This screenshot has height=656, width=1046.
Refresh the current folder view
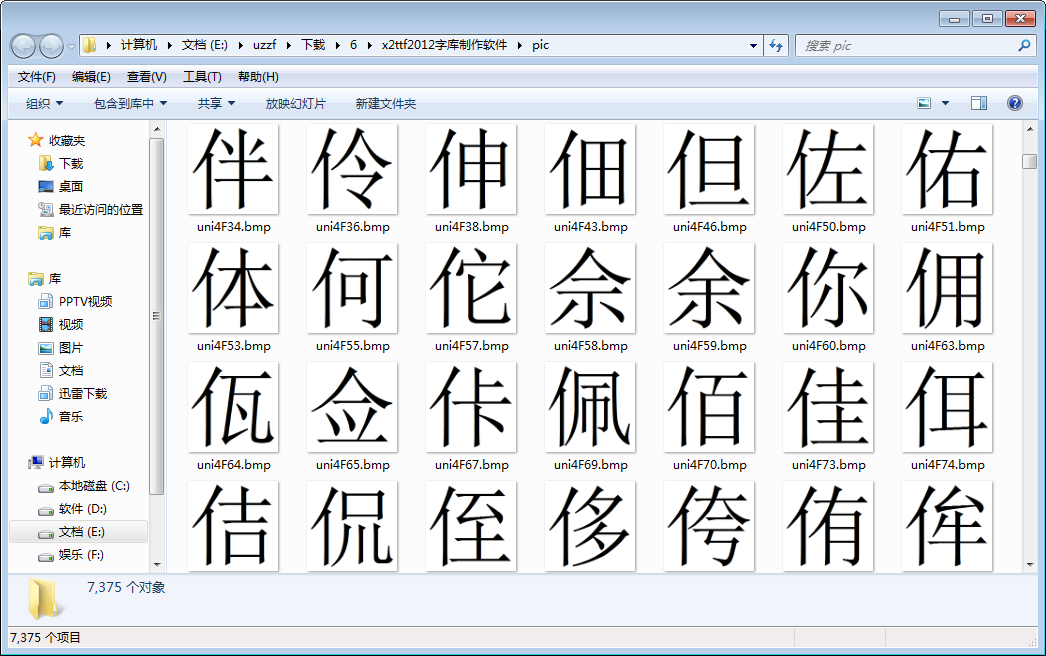point(777,45)
